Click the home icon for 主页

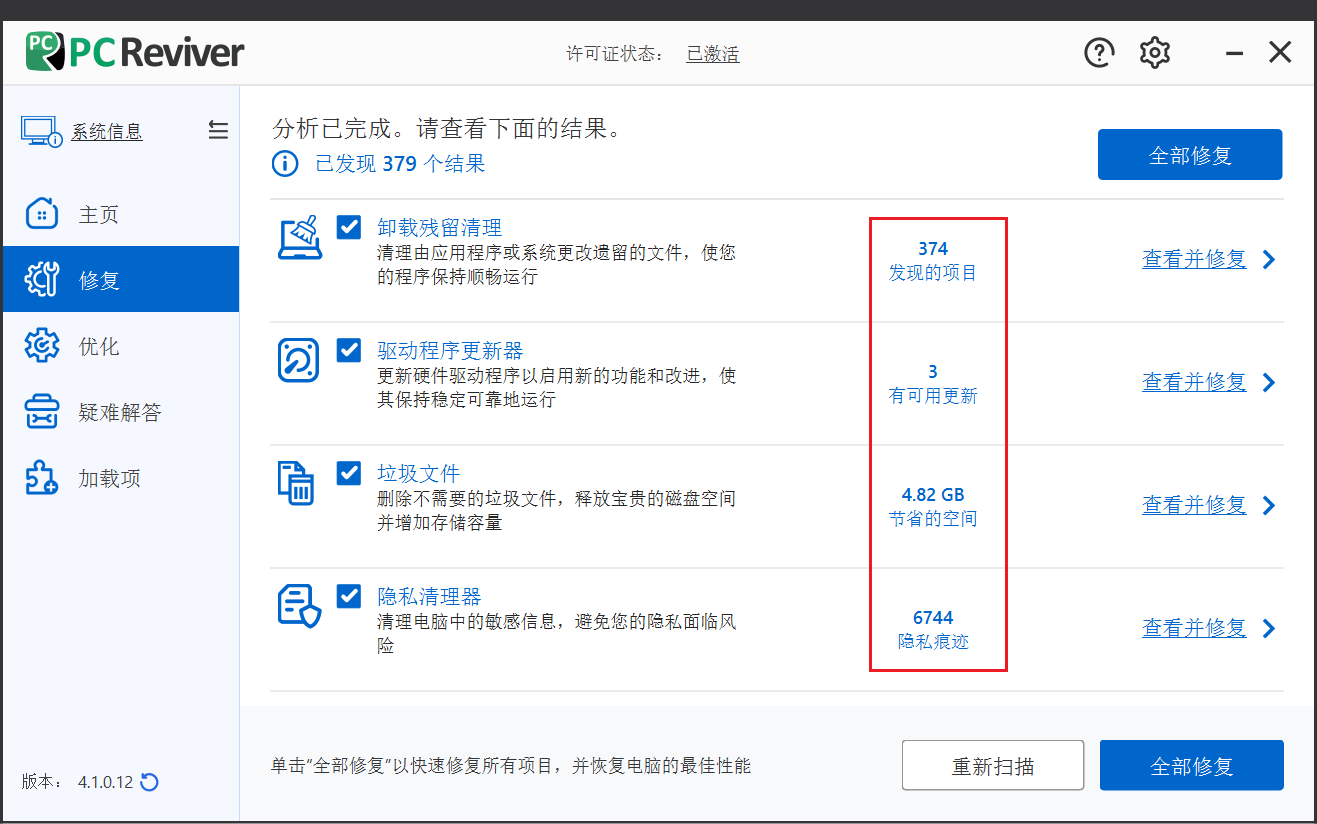(42, 214)
